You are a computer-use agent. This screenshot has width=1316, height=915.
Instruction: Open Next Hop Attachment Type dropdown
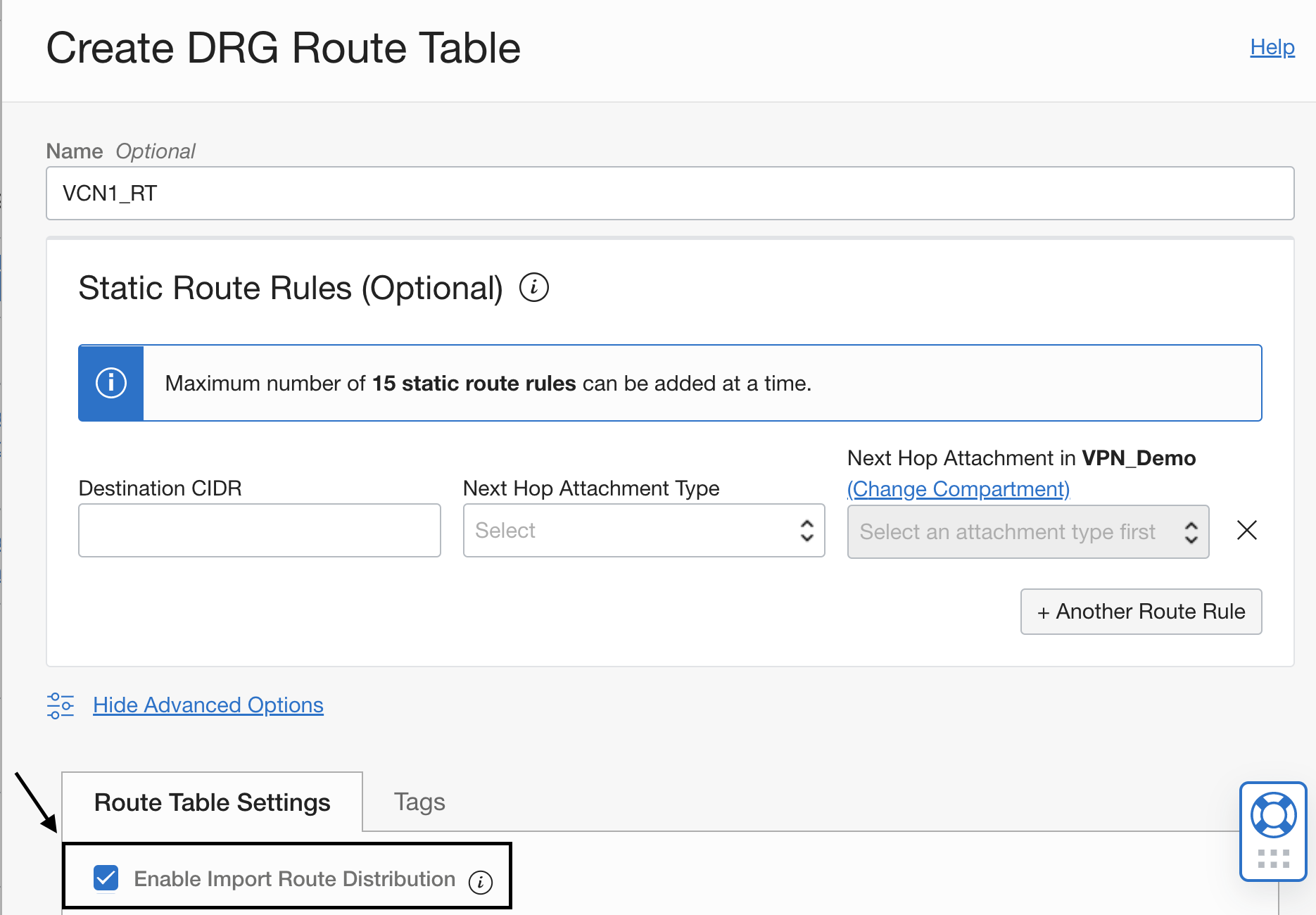(x=643, y=531)
